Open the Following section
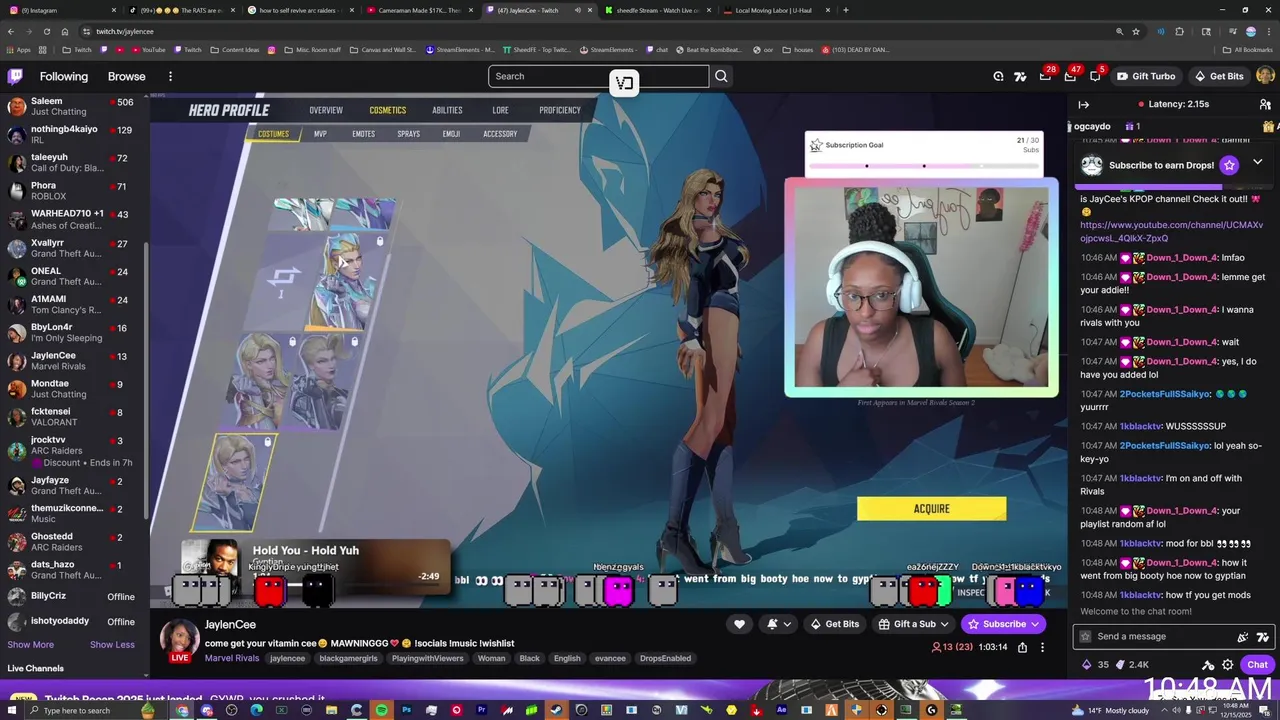This screenshot has height=720, width=1280. (64, 76)
